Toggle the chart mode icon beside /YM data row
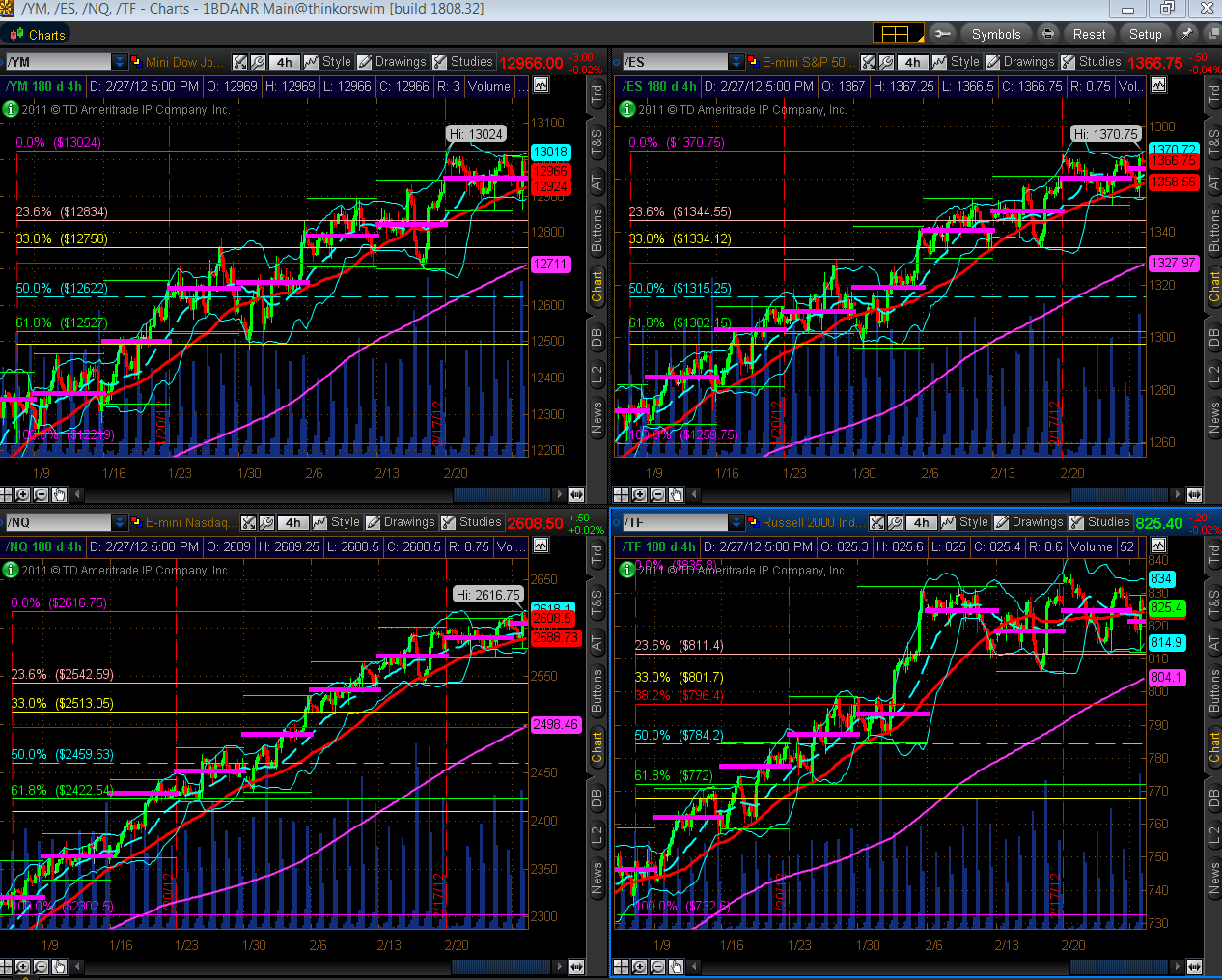 click(541, 85)
